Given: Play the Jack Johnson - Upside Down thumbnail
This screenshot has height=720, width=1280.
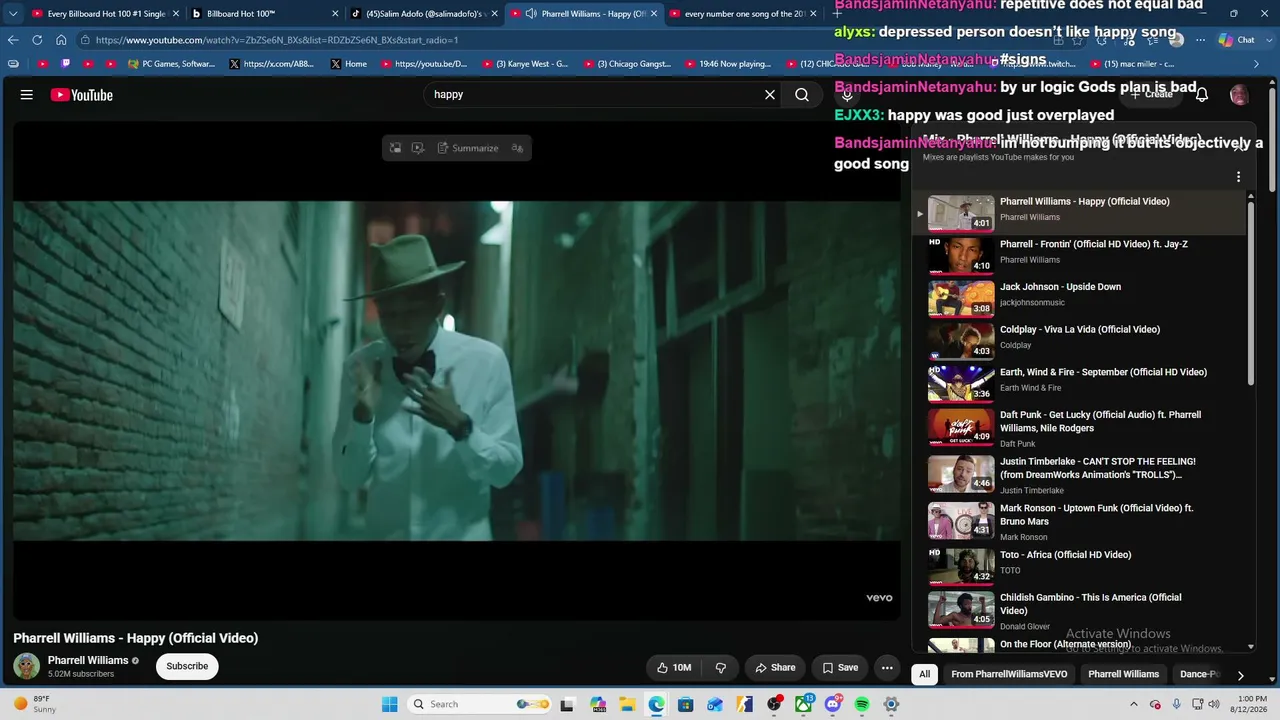Looking at the screenshot, I should [x=961, y=298].
